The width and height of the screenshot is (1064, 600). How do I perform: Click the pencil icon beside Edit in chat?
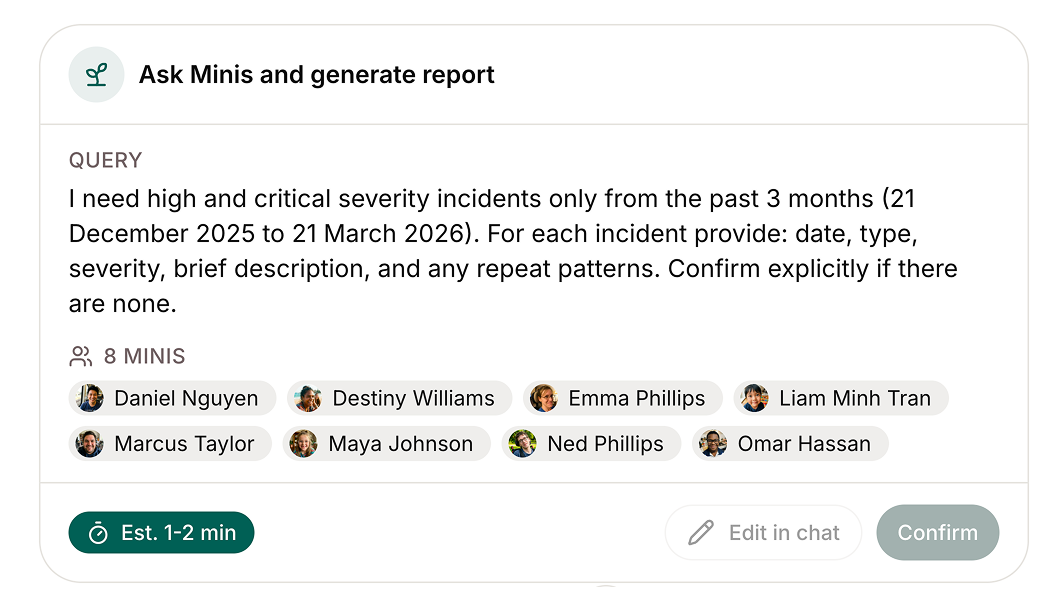click(x=701, y=533)
